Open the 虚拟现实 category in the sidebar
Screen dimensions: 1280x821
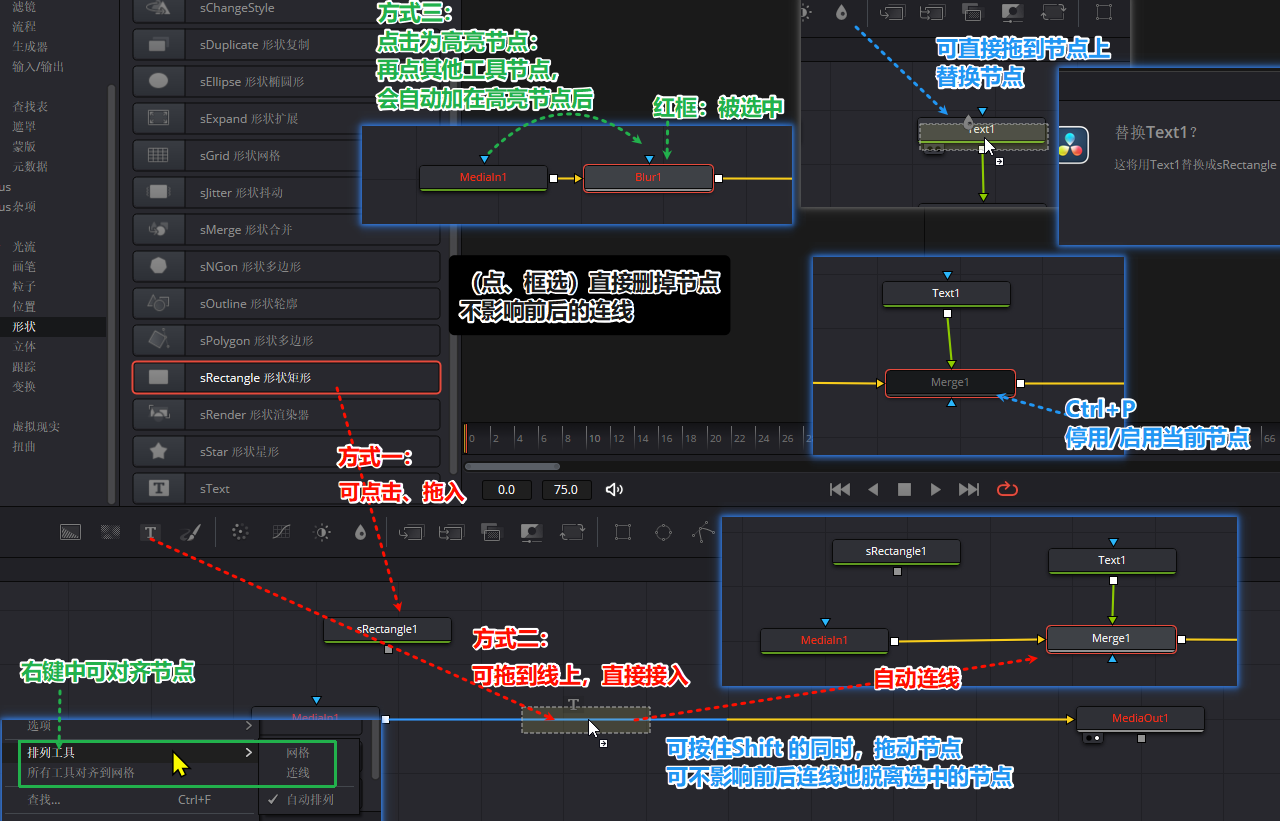36,426
